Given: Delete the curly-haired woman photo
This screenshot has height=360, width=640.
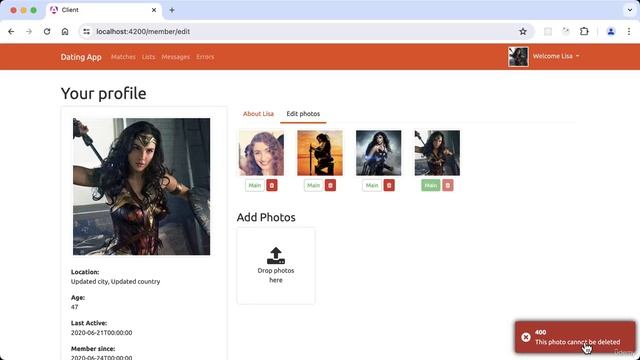Looking at the screenshot, I should (272, 185).
